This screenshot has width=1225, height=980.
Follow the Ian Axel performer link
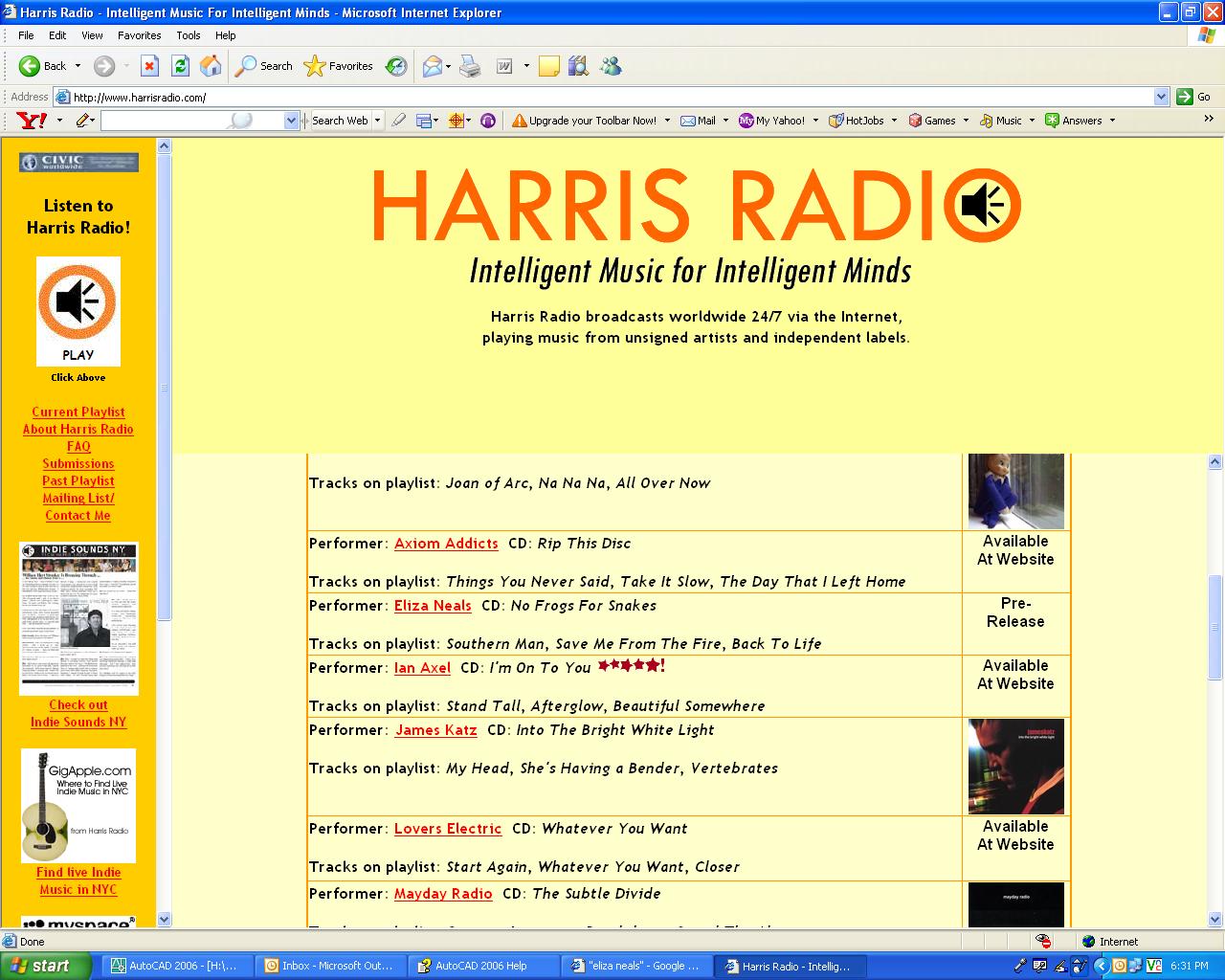(x=422, y=668)
